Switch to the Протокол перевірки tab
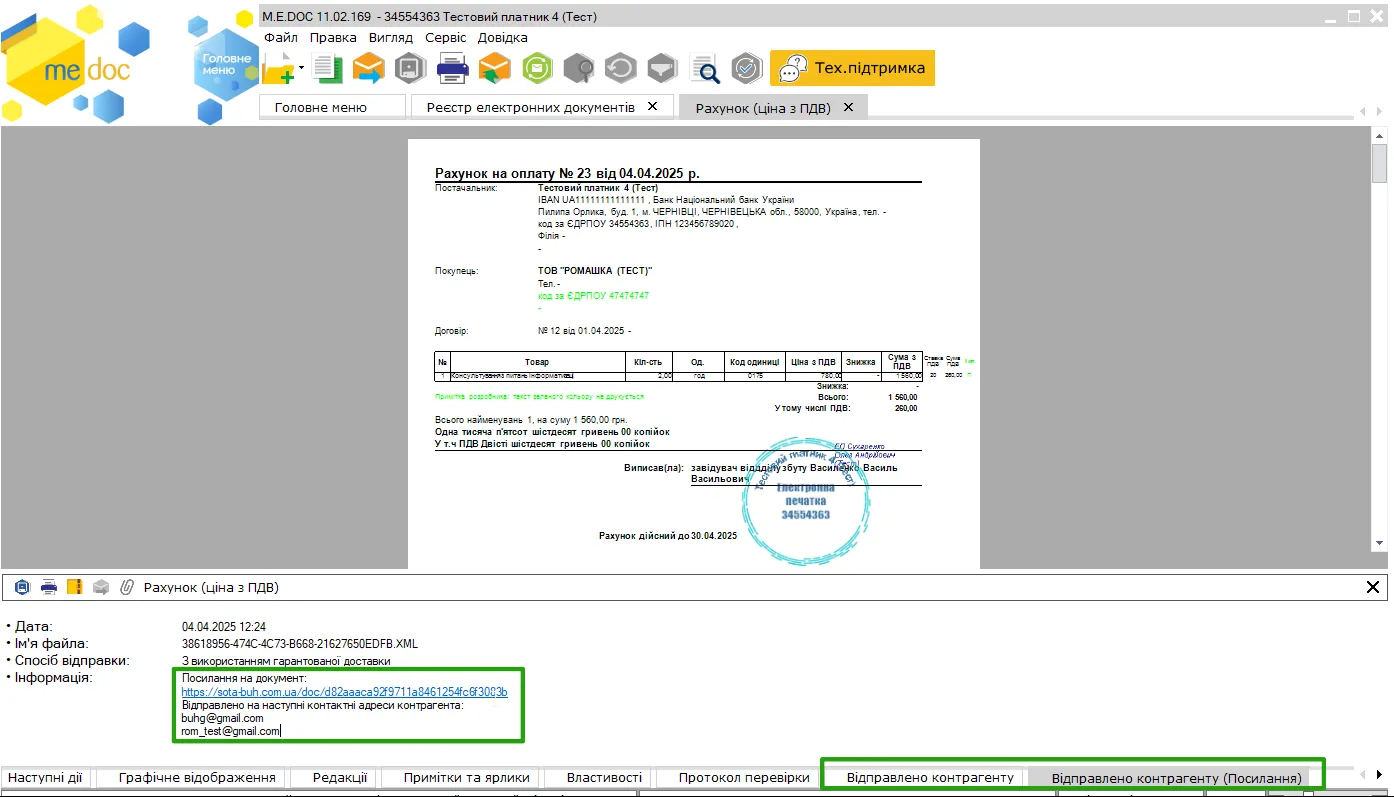The width and height of the screenshot is (1394, 797). 744,777
